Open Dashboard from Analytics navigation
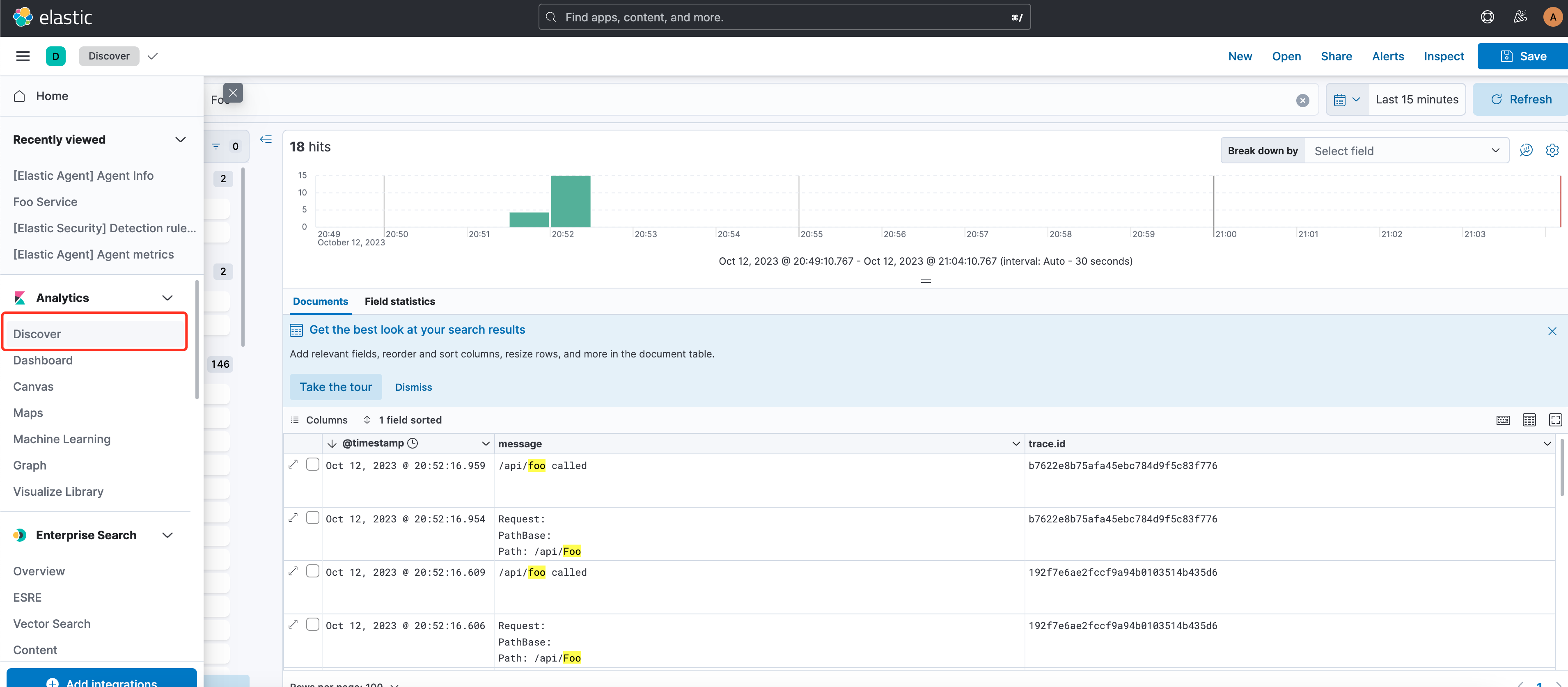The image size is (1568, 687). (43, 360)
